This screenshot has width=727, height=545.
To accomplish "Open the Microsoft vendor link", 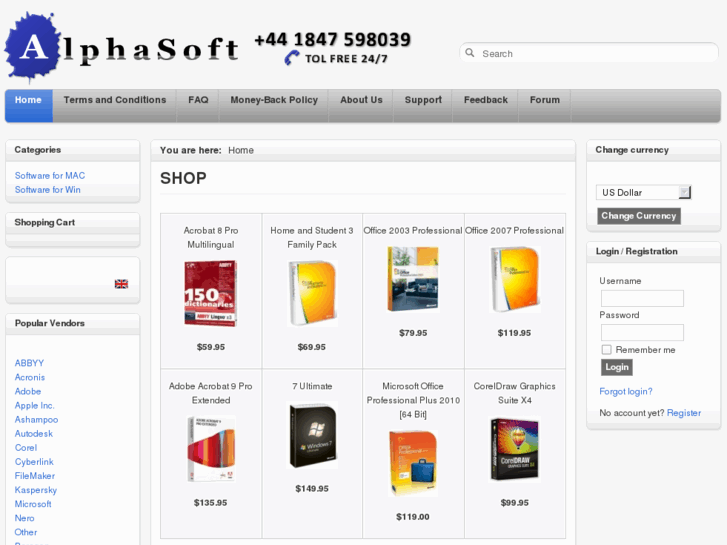I will (x=33, y=504).
